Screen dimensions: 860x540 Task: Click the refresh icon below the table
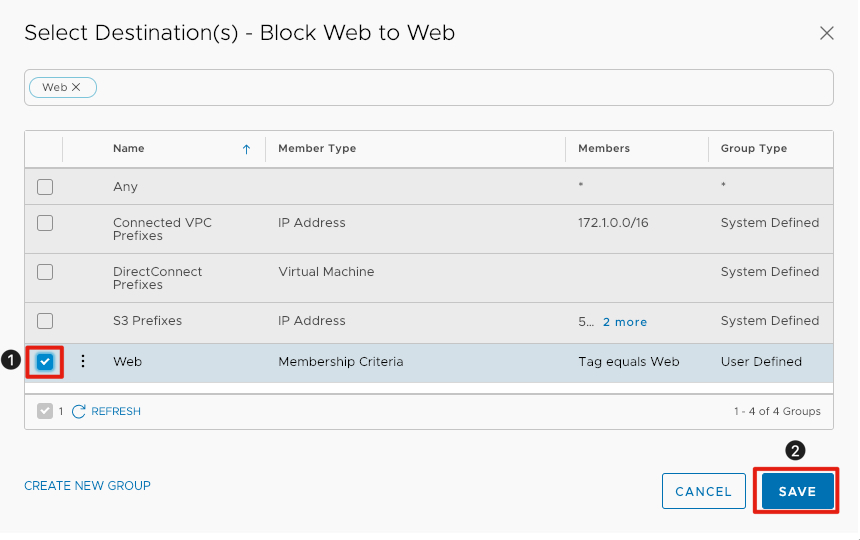coord(78,411)
